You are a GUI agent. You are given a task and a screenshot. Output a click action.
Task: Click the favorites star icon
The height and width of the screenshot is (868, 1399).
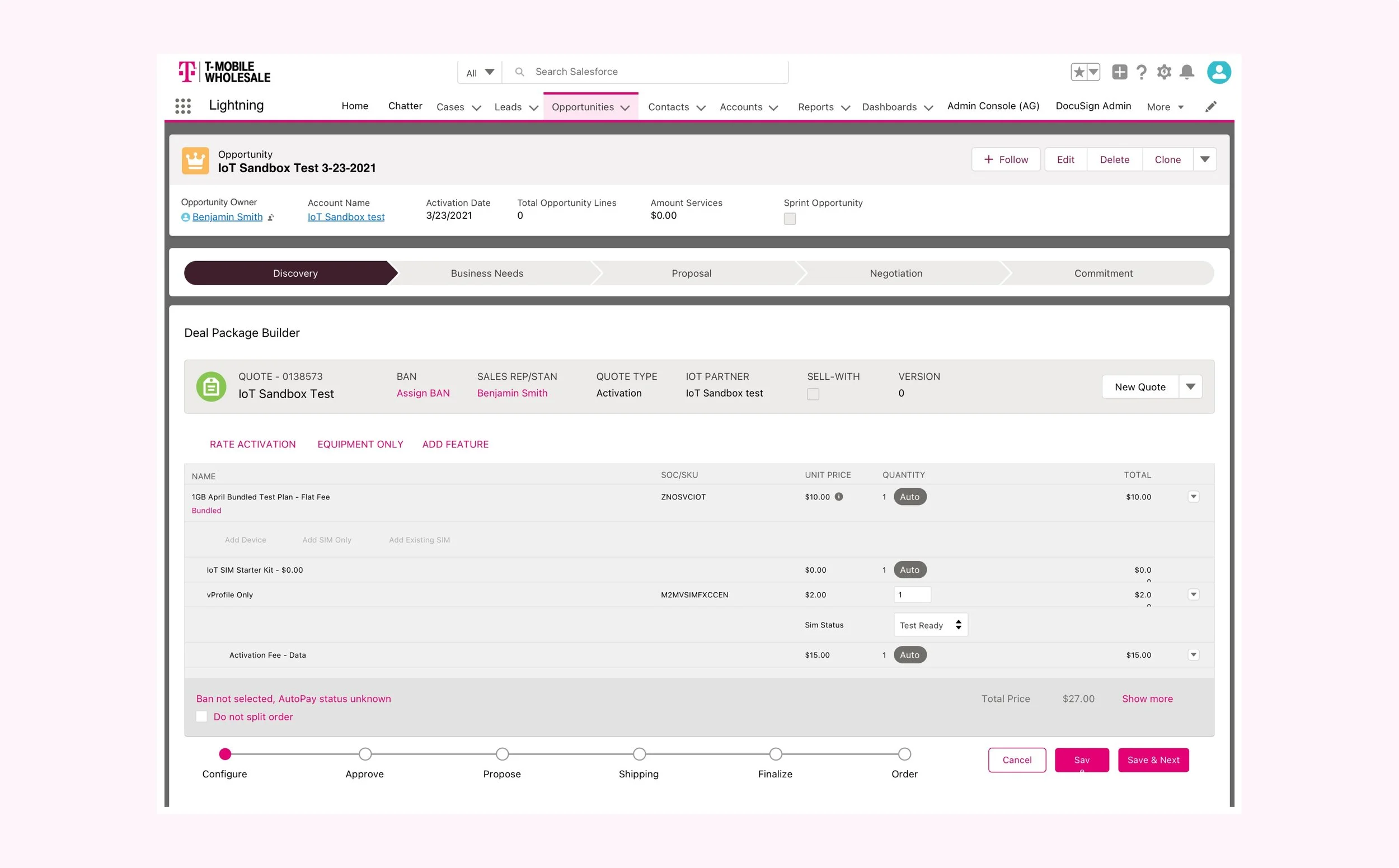point(1078,72)
